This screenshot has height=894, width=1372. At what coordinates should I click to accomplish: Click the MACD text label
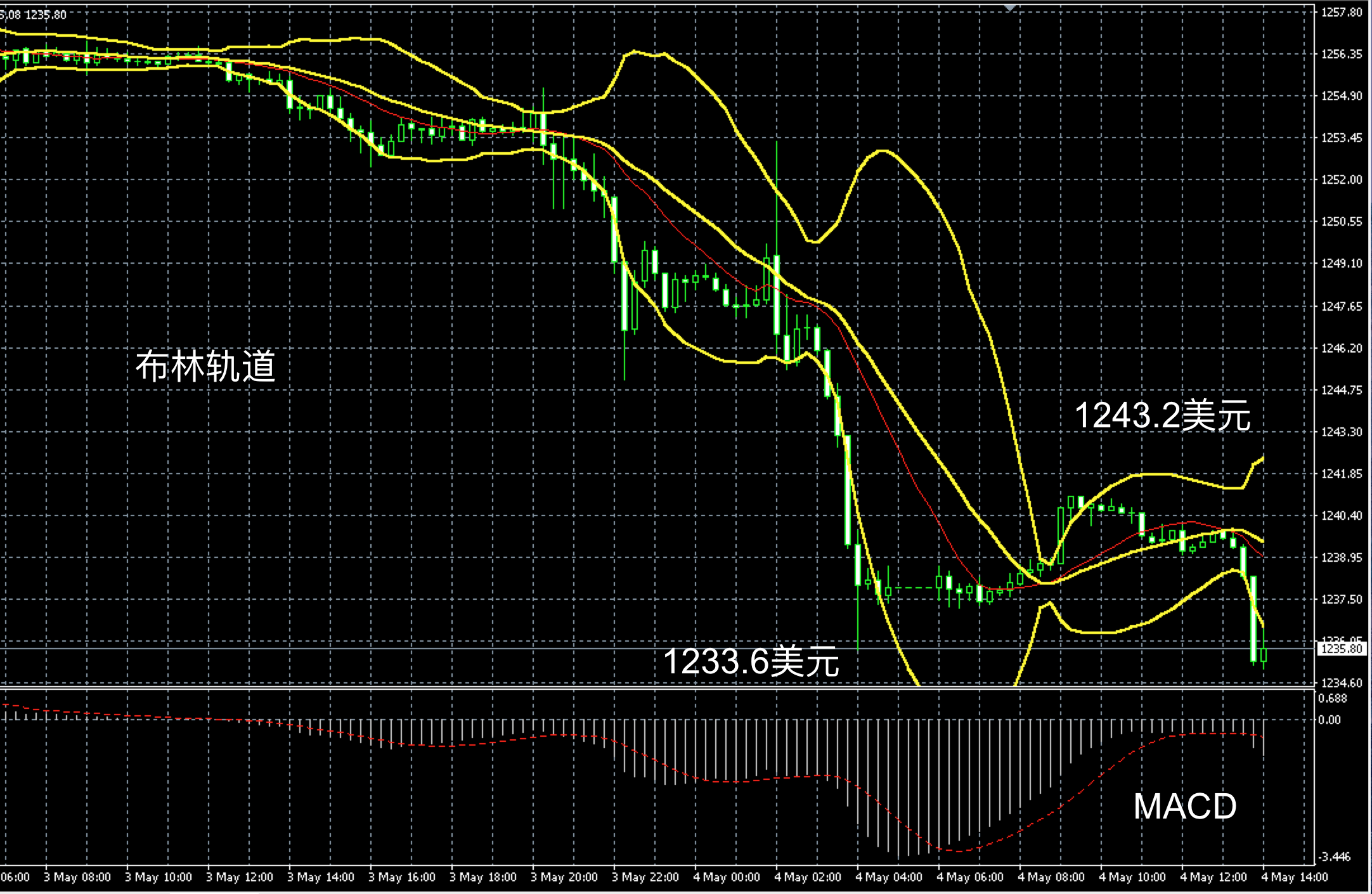(x=1184, y=807)
